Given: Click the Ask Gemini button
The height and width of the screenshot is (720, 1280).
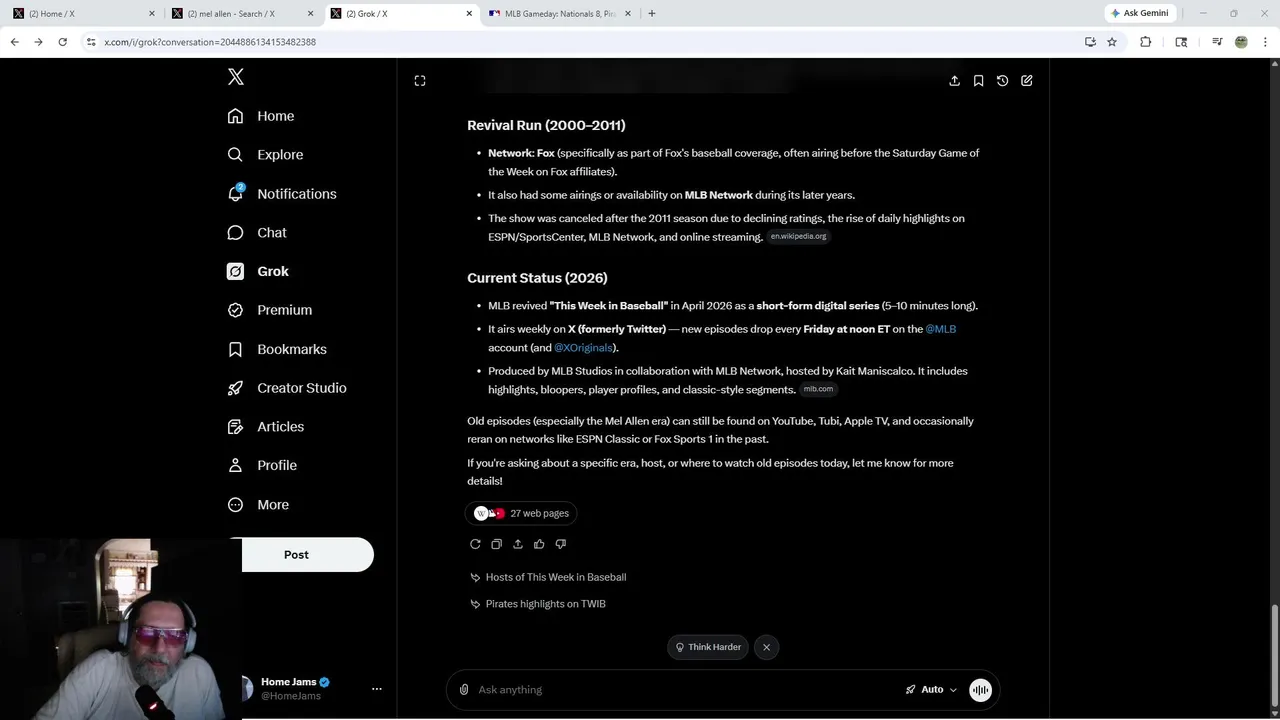Looking at the screenshot, I should tap(1140, 14).
